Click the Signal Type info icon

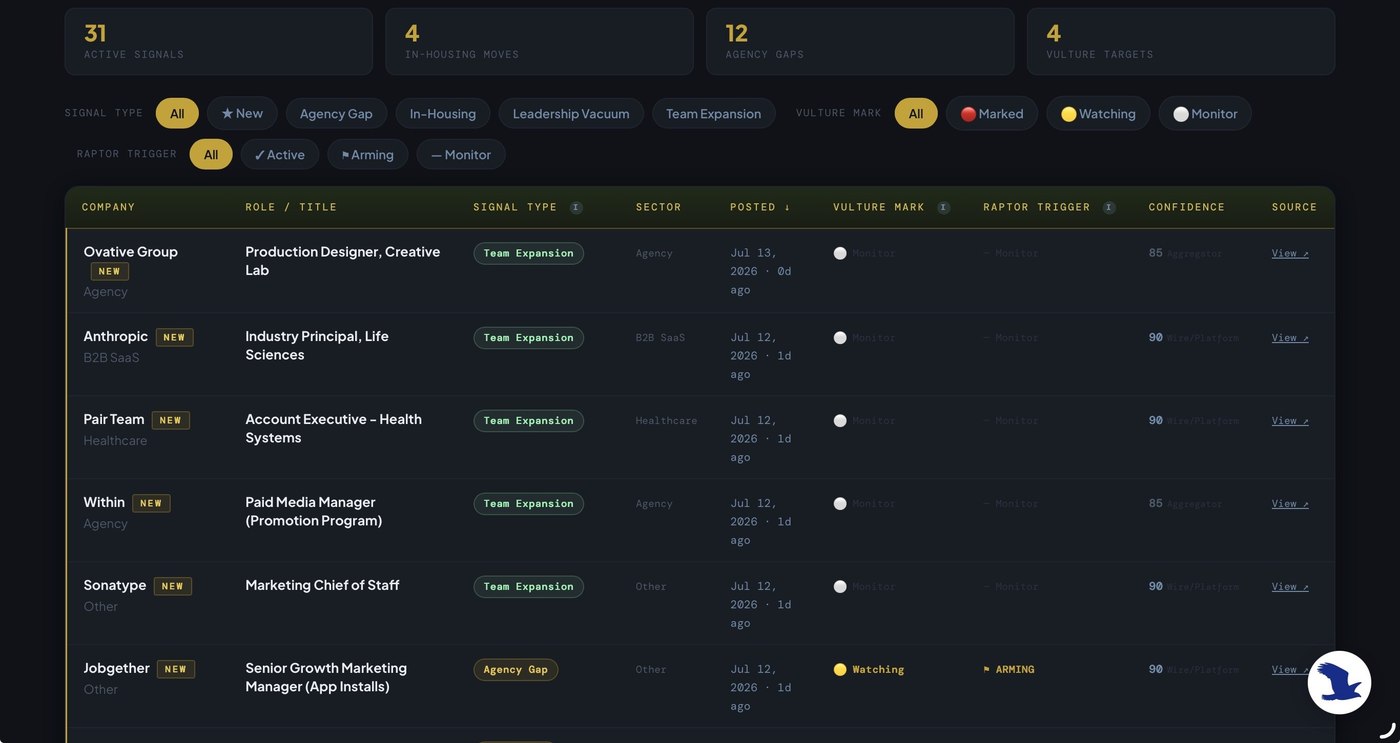pos(576,207)
